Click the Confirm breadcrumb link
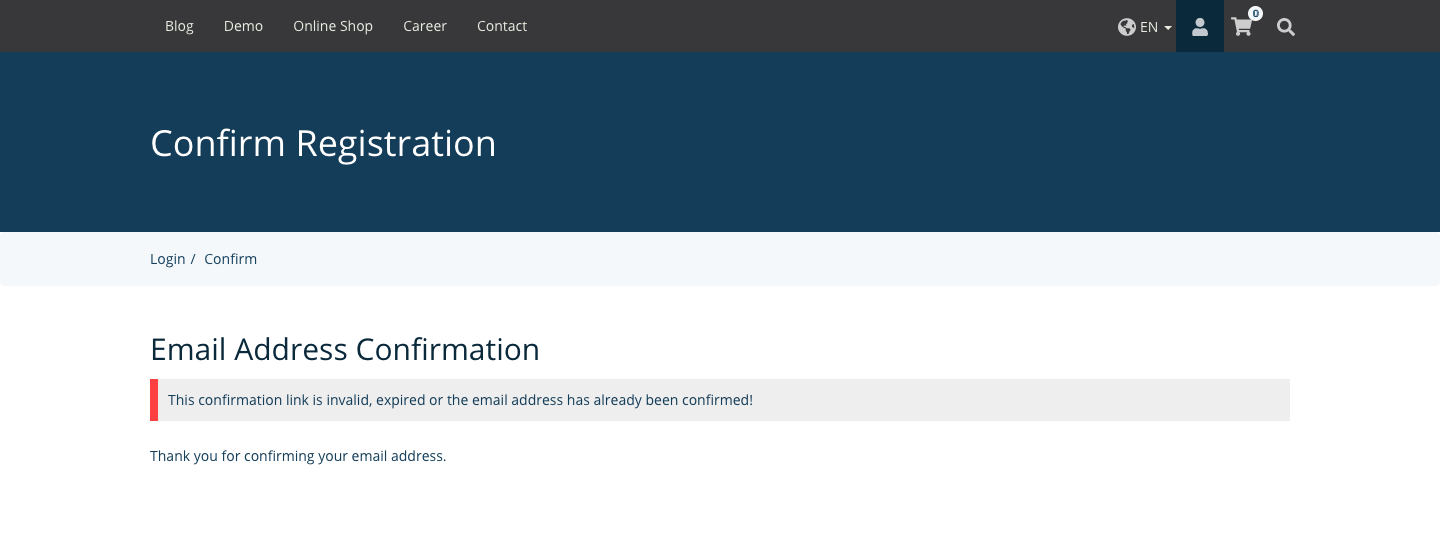Image resolution: width=1440 pixels, height=556 pixels. [x=230, y=259]
